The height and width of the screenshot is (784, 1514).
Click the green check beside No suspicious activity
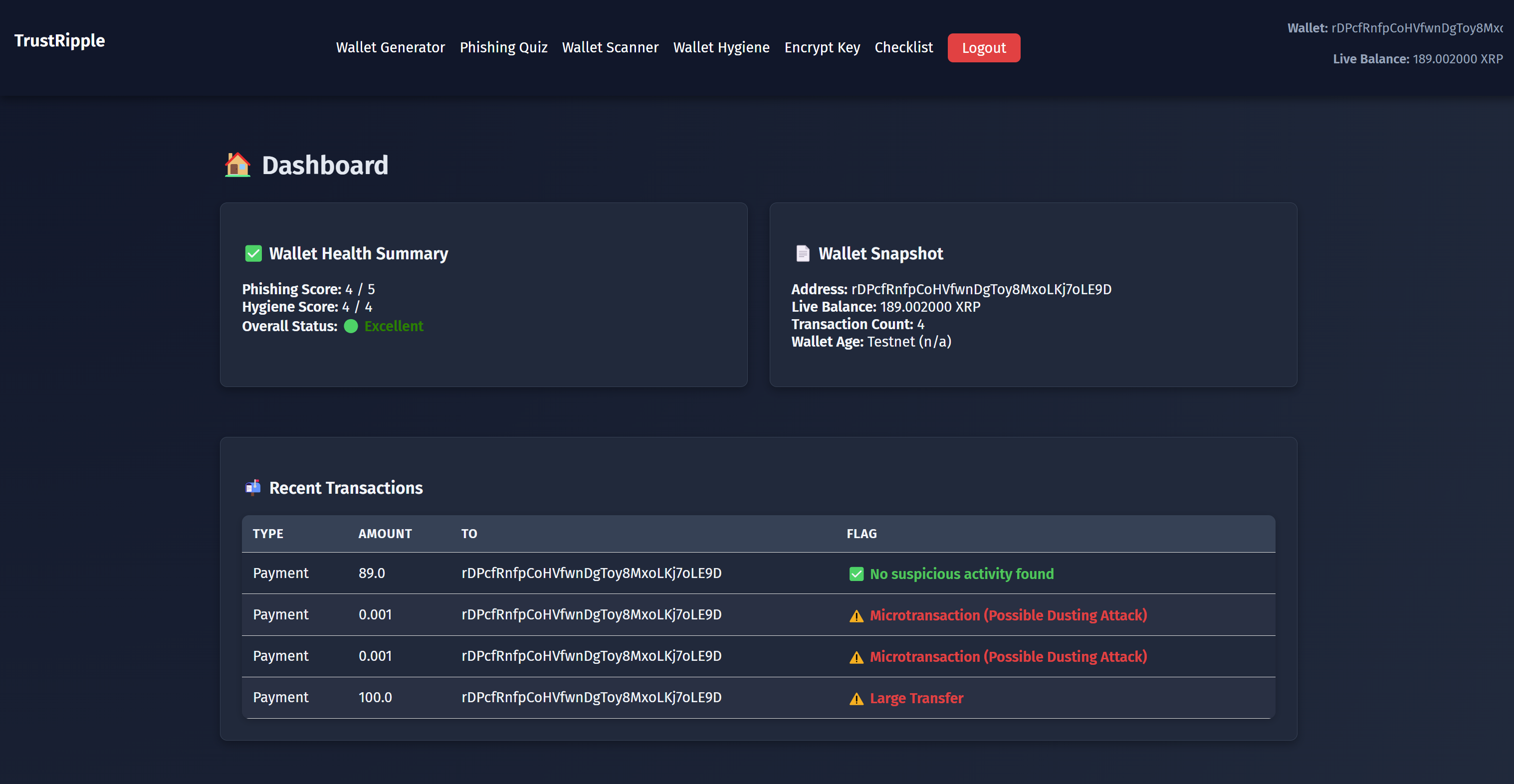tap(857, 574)
